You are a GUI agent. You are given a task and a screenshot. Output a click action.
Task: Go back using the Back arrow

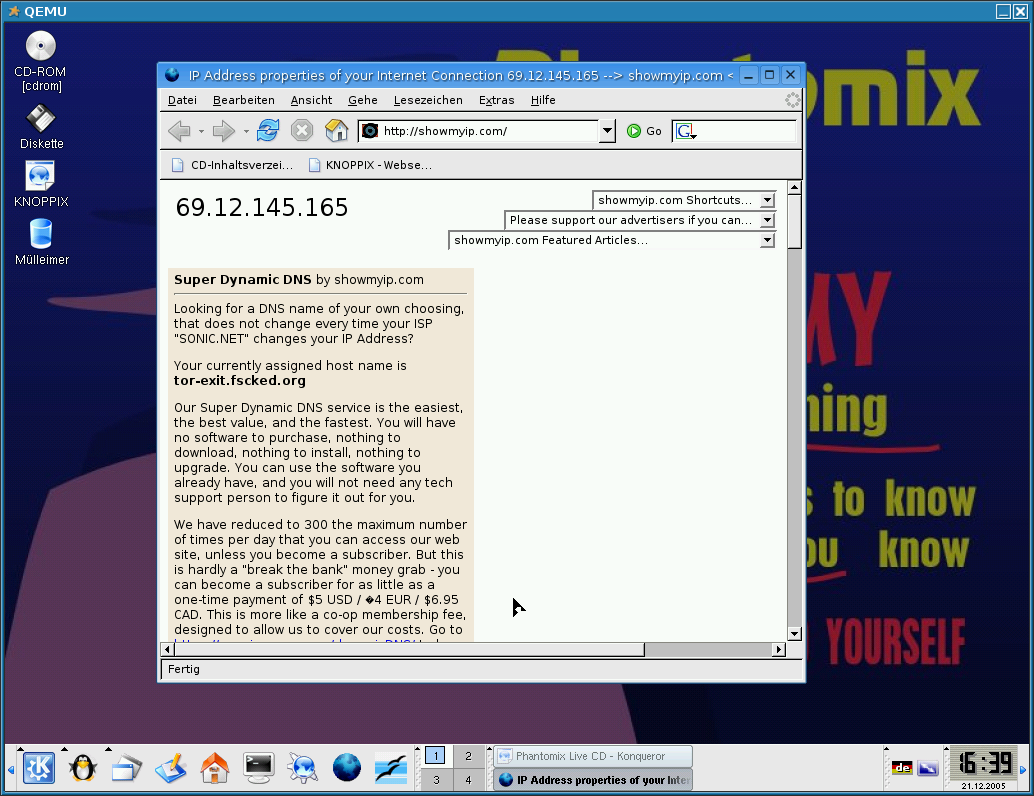point(179,131)
